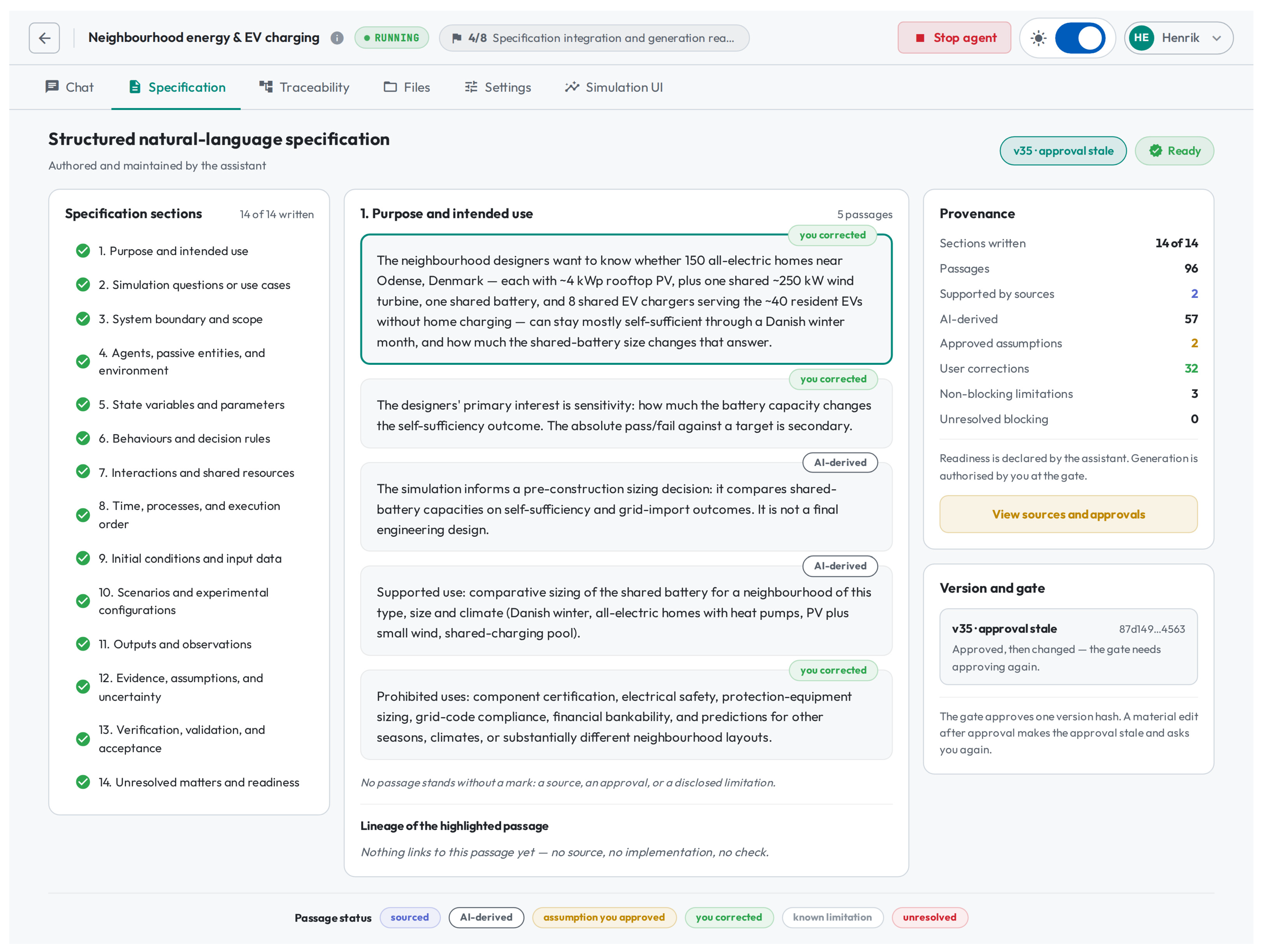Stop the running agent
The height and width of the screenshot is (952, 1263).
(954, 38)
